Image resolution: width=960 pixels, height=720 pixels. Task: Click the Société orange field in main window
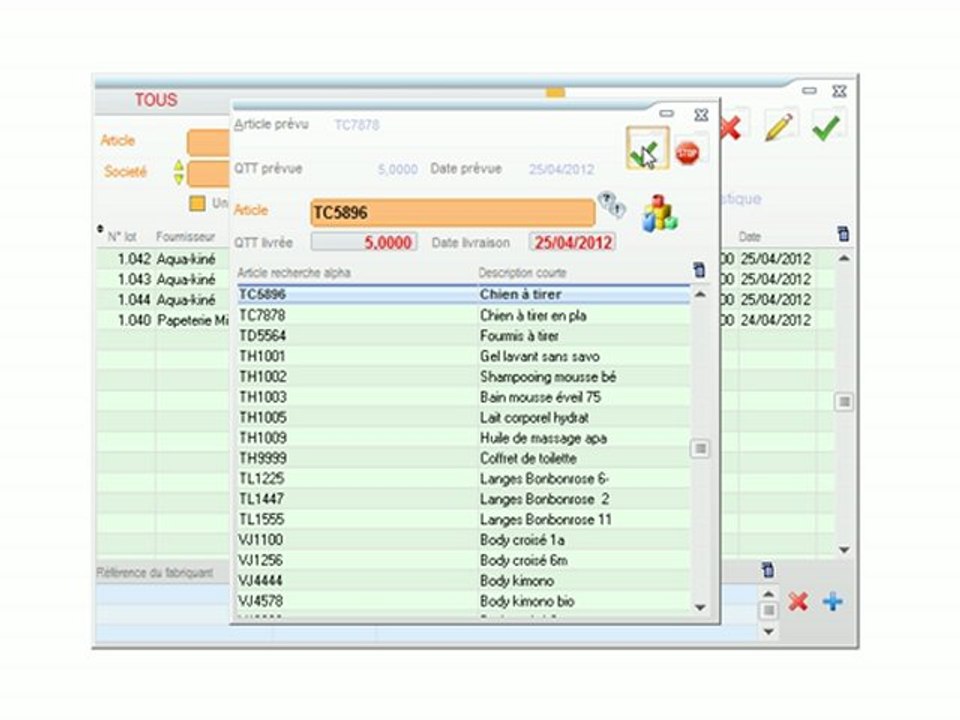point(208,173)
